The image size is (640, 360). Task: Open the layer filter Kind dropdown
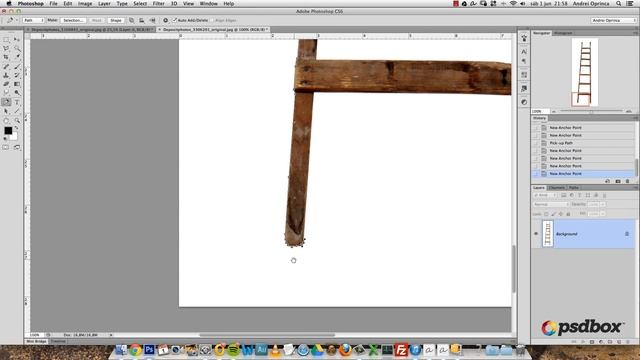545,196
